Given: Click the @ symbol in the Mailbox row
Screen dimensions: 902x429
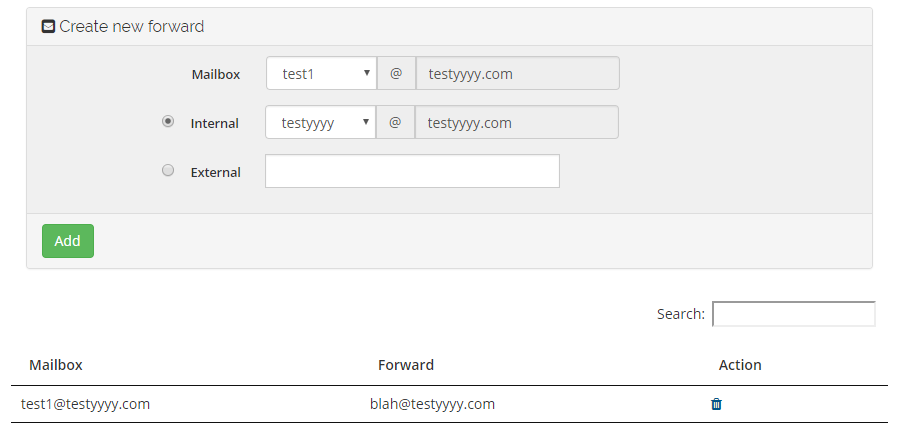Looking at the screenshot, I should pos(396,73).
